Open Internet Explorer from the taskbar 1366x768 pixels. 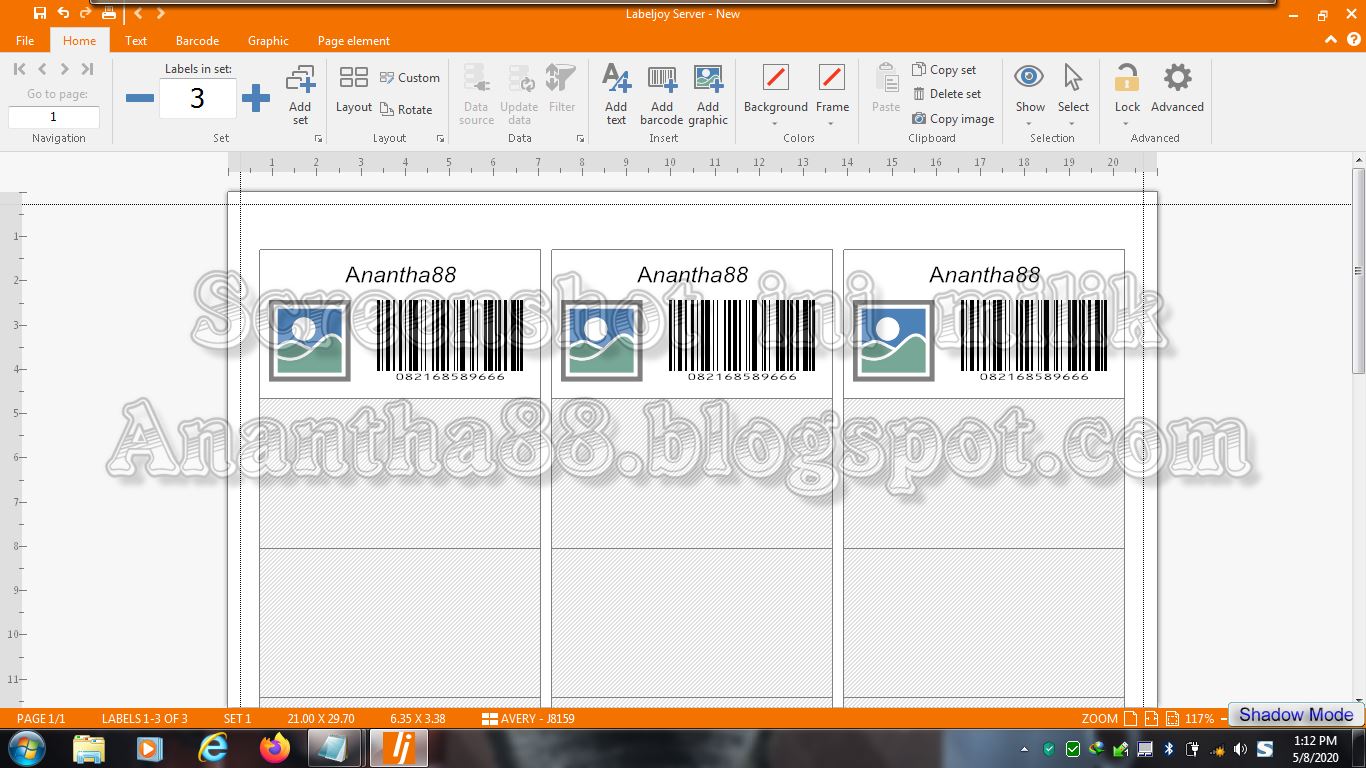pyautogui.click(x=213, y=748)
